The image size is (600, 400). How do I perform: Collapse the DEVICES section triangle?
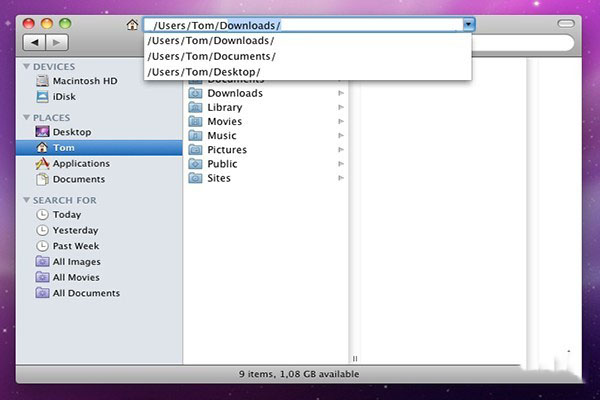[26, 67]
